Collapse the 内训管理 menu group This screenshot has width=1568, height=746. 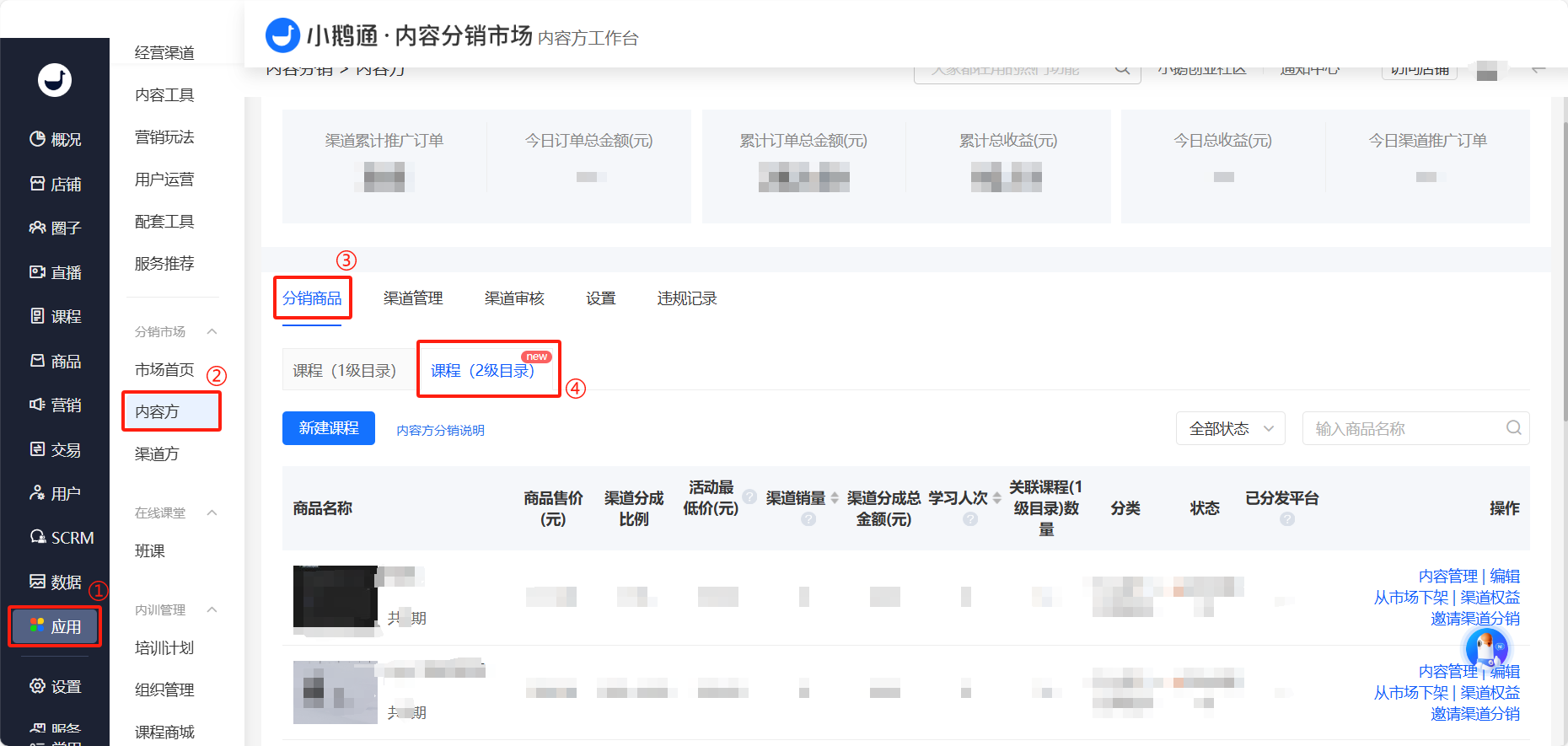click(x=212, y=609)
